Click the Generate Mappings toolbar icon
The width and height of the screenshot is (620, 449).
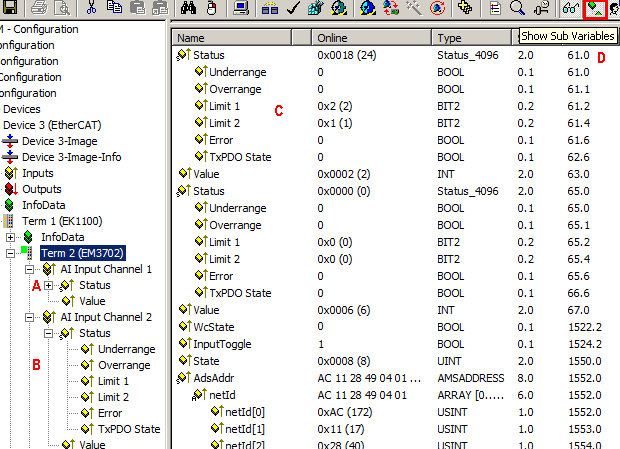[x=270, y=7]
